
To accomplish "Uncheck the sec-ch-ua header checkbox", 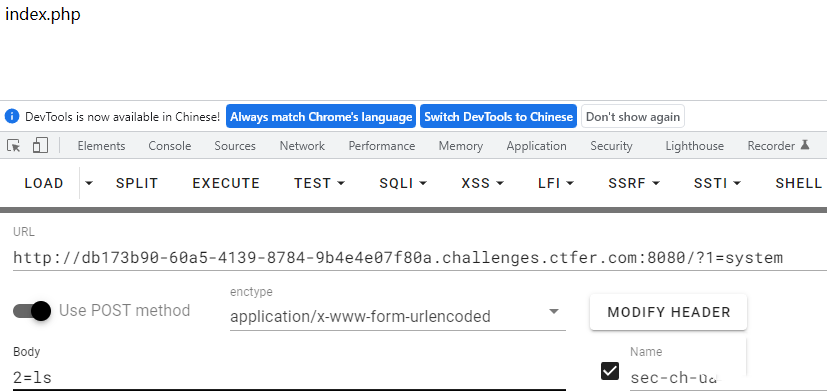I will [x=610, y=371].
